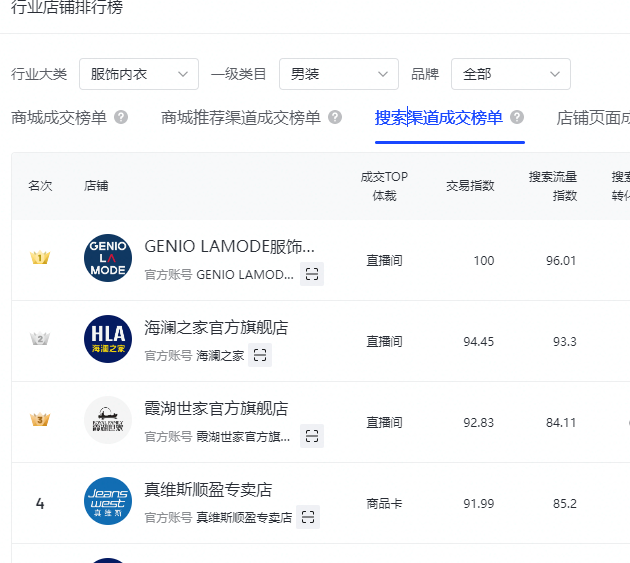
Task: Click rank number 4
Action: pos(40,504)
